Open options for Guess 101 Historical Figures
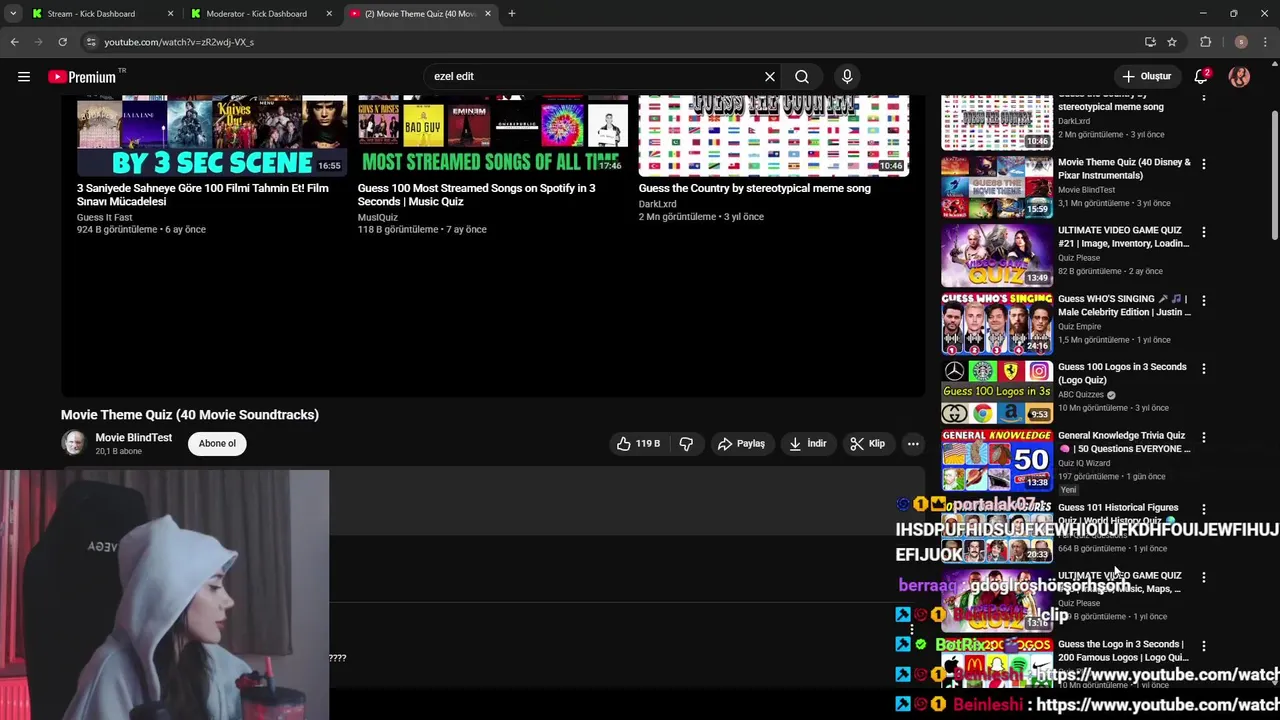 (x=1203, y=509)
